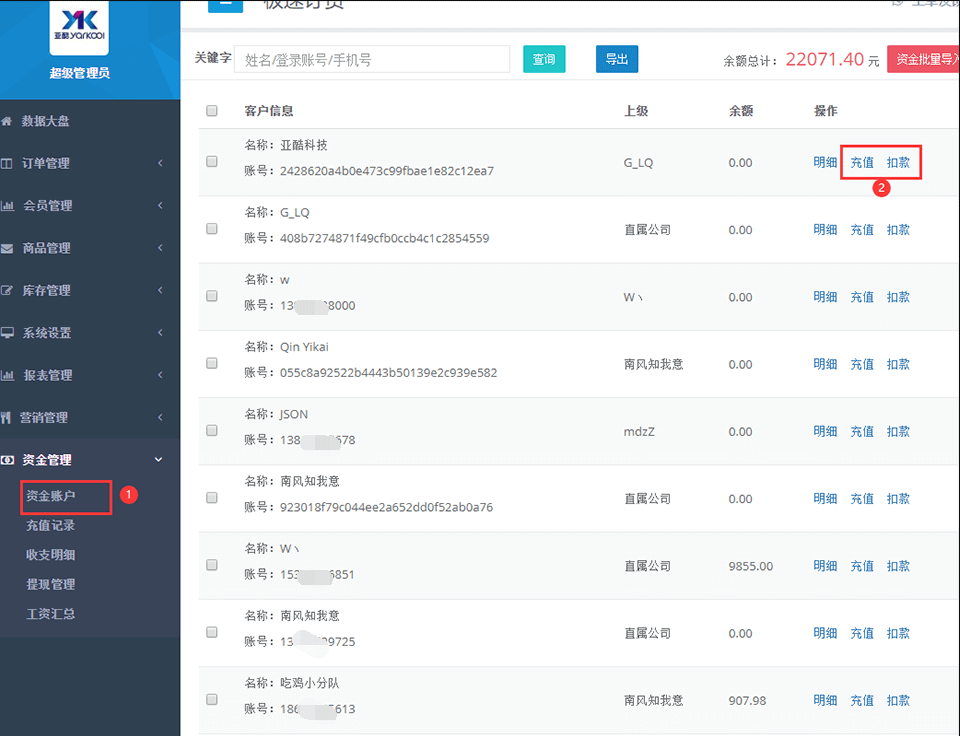Open 数据大盘 in the sidebar

coord(45,121)
